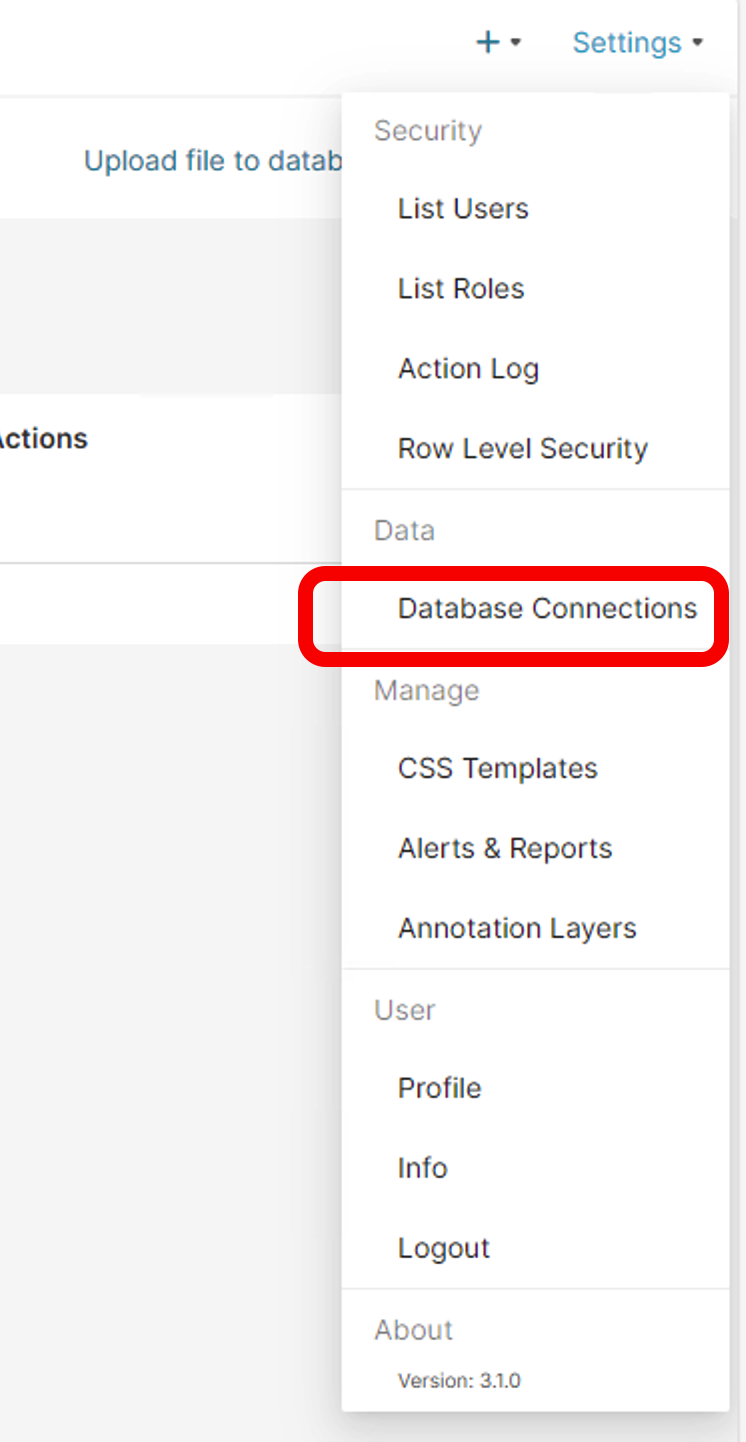746x1442 pixels.
Task: Log out using the Logout entry
Action: (x=444, y=1249)
